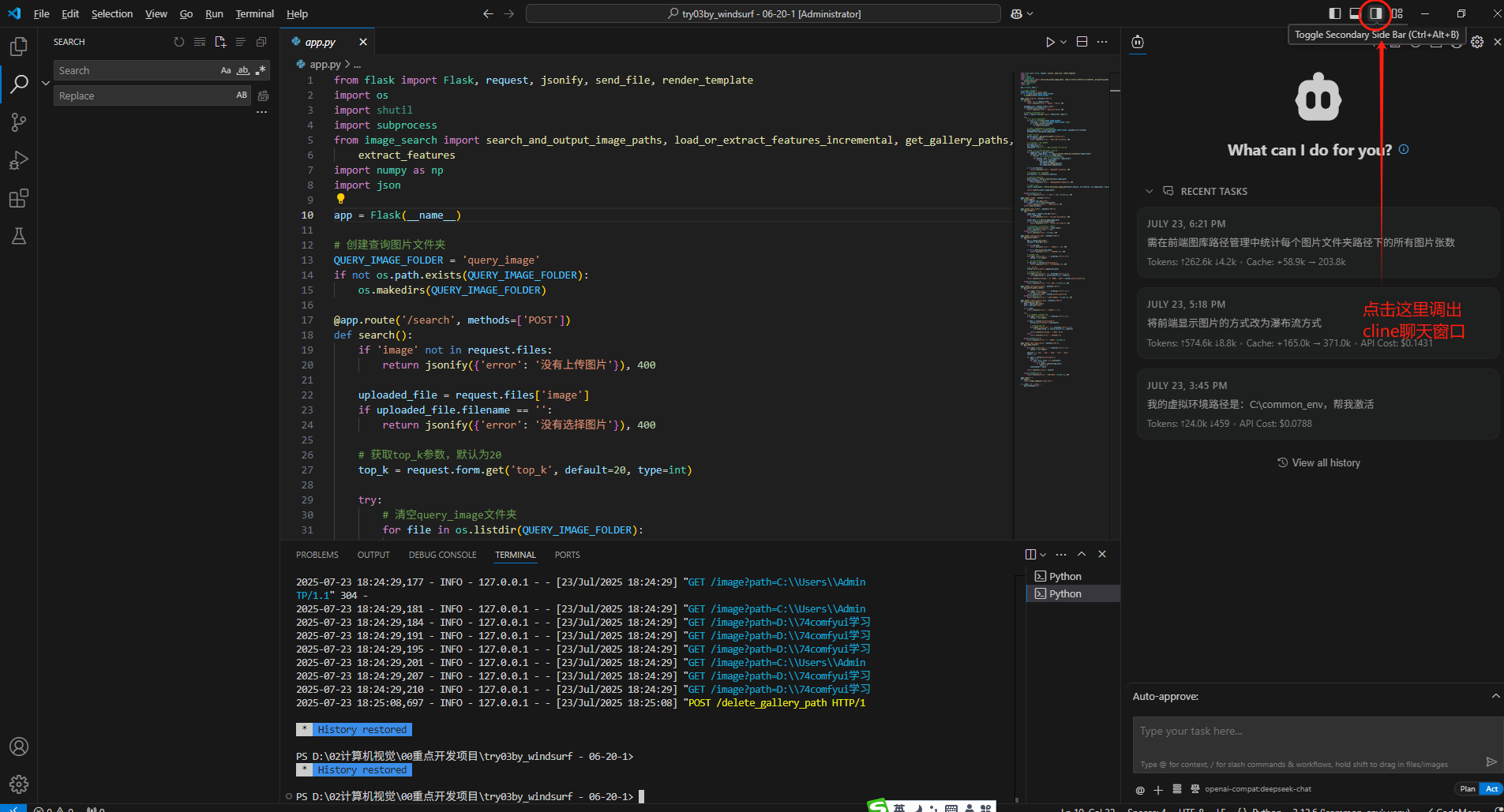Collapse all search results icon
Viewport: 1504px width, 812px height.
(261, 42)
